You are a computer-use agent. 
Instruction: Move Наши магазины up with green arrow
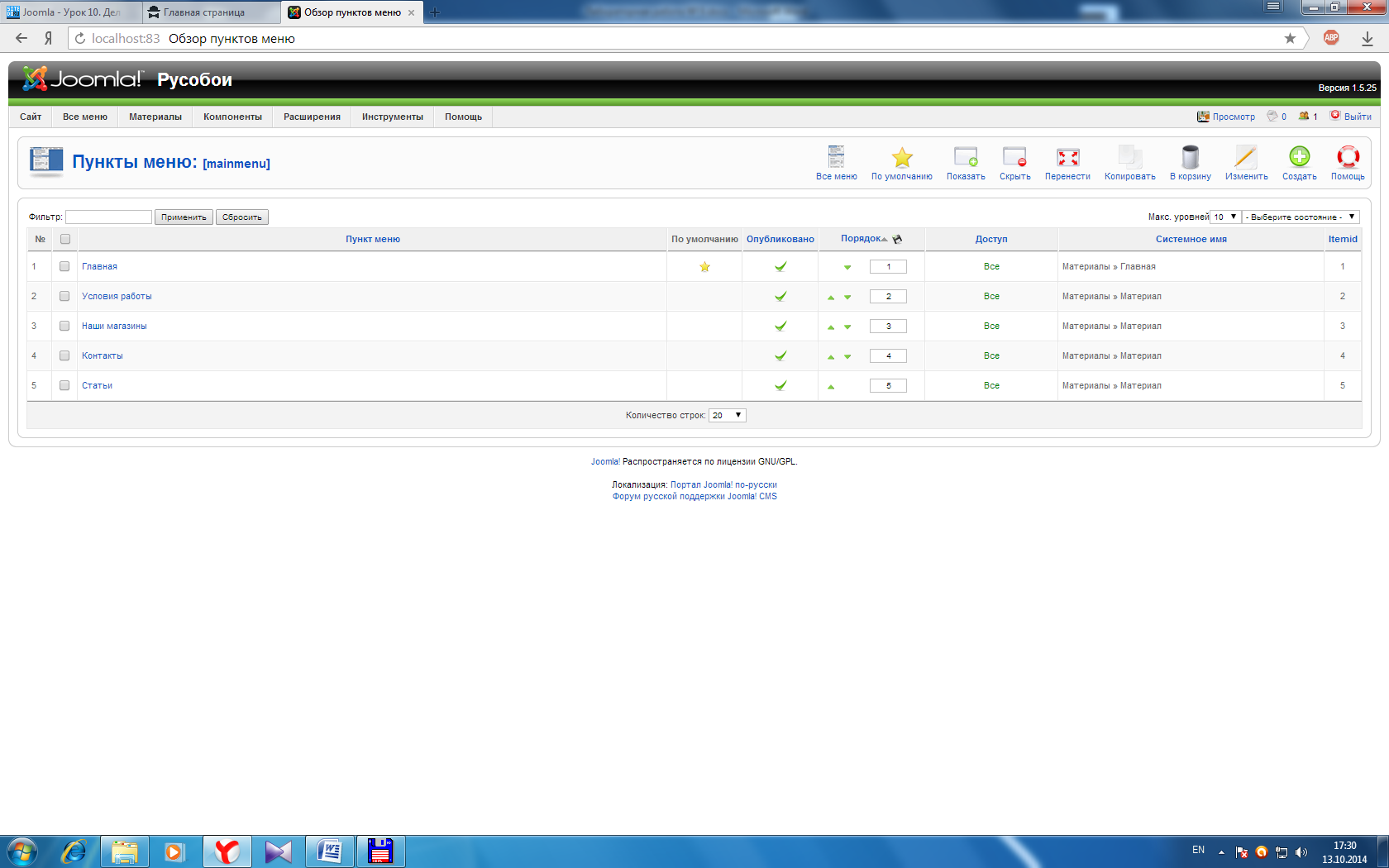[x=831, y=327]
